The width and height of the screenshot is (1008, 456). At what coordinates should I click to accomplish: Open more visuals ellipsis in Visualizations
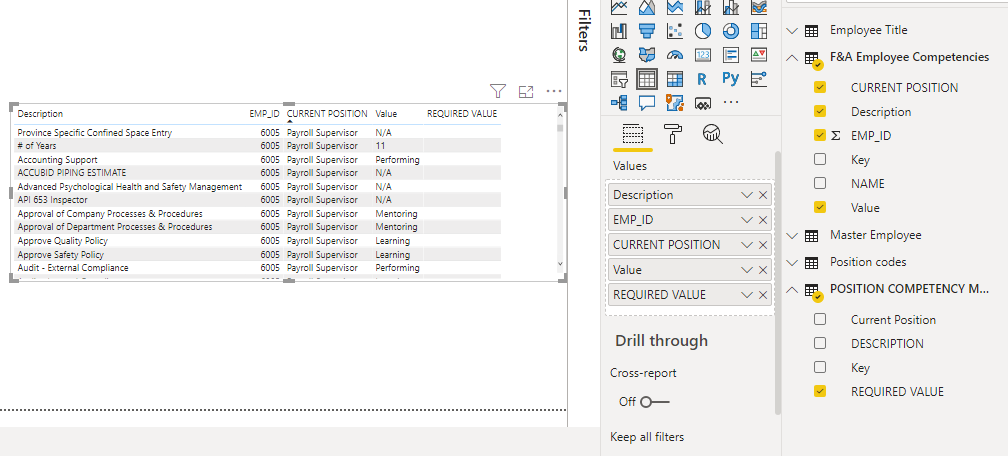pyautogui.click(x=731, y=102)
